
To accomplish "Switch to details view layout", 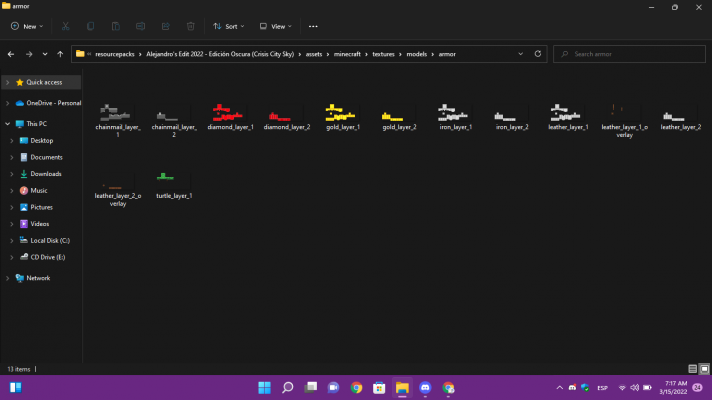I will 692,369.
